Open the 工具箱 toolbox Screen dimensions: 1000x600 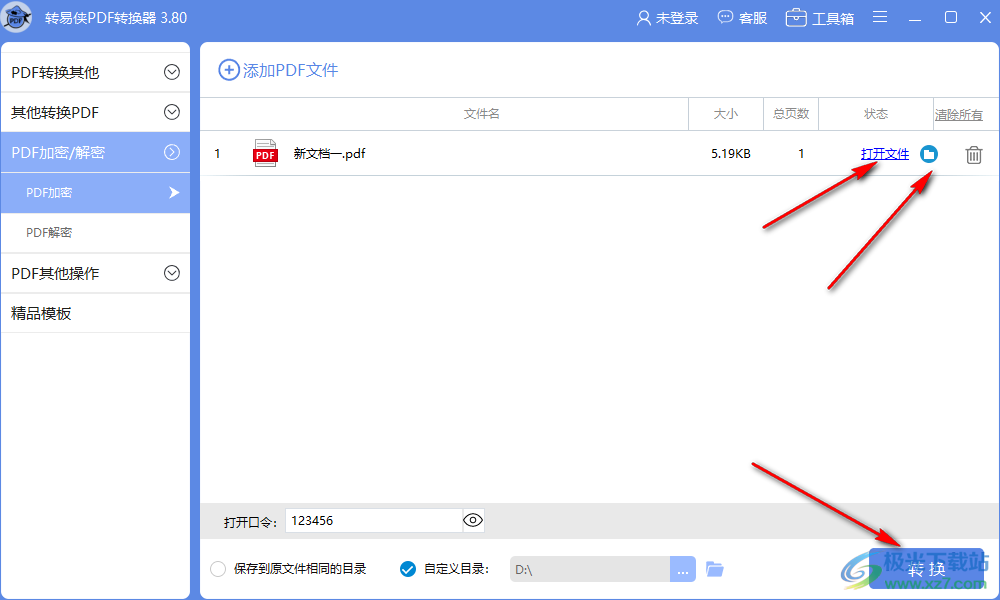pos(820,18)
